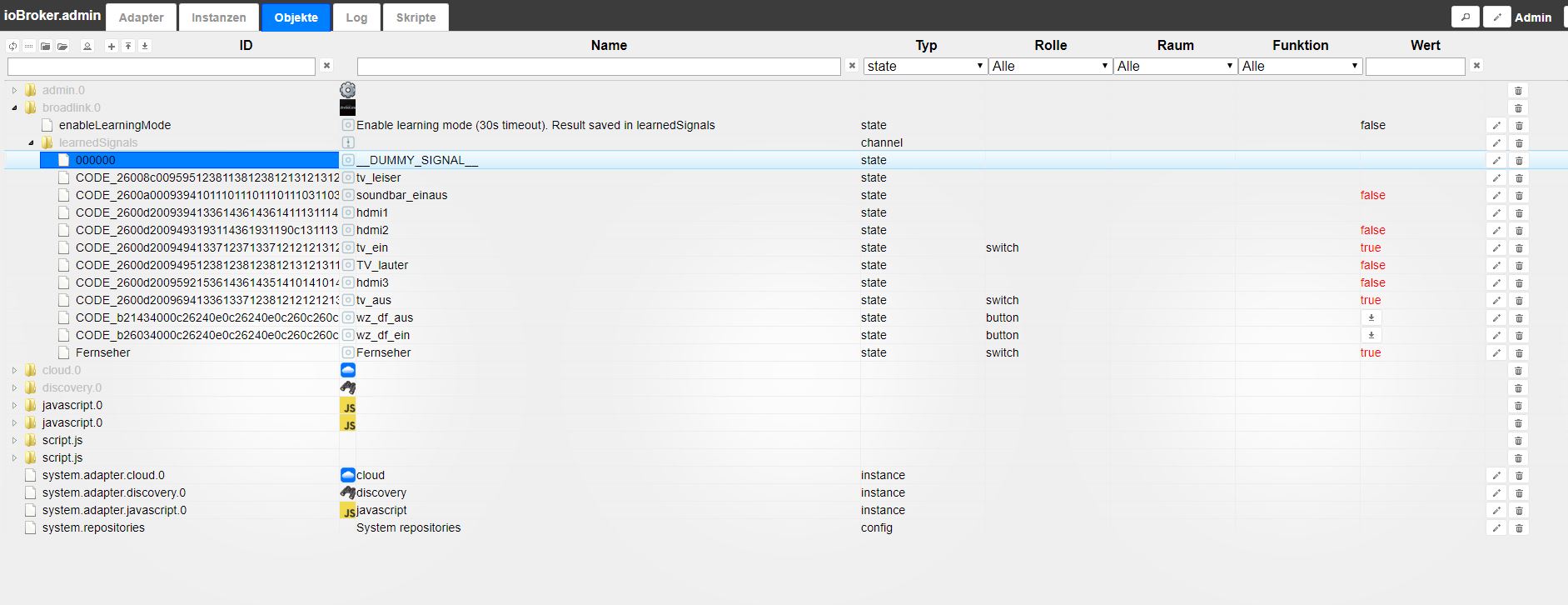The height and width of the screenshot is (605, 1568).
Task: Toggle list view with the dotted-line icon
Action: point(29,46)
